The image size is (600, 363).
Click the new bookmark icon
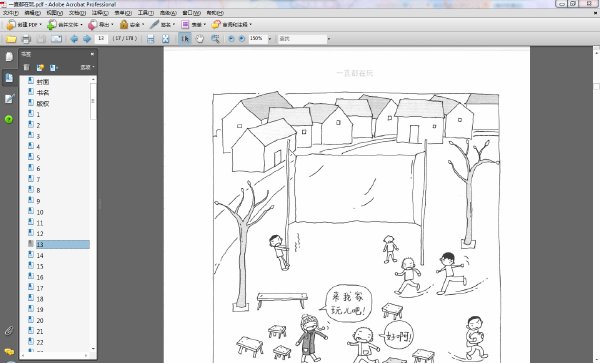pos(40,68)
